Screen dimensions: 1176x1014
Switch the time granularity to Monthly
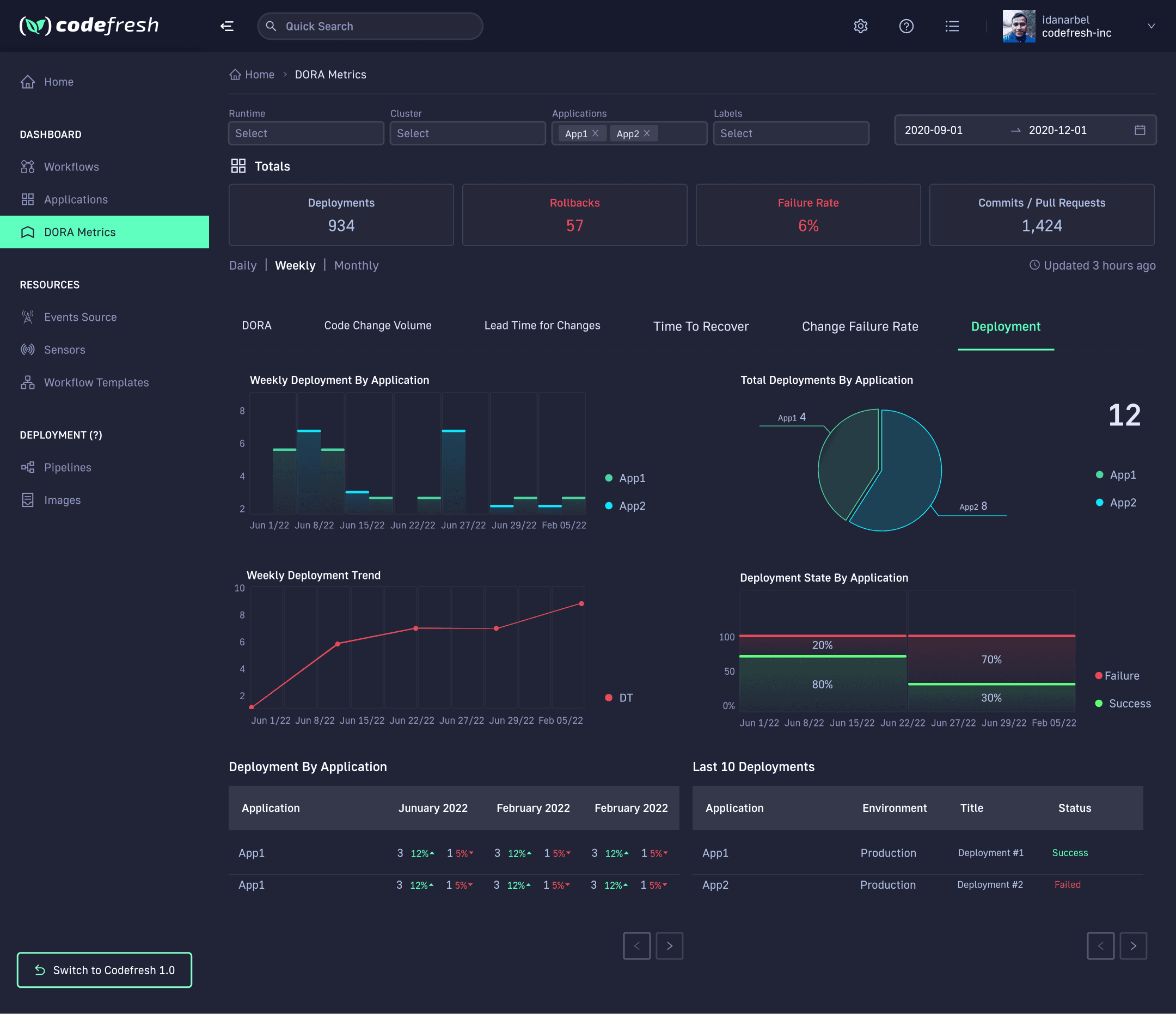356,265
